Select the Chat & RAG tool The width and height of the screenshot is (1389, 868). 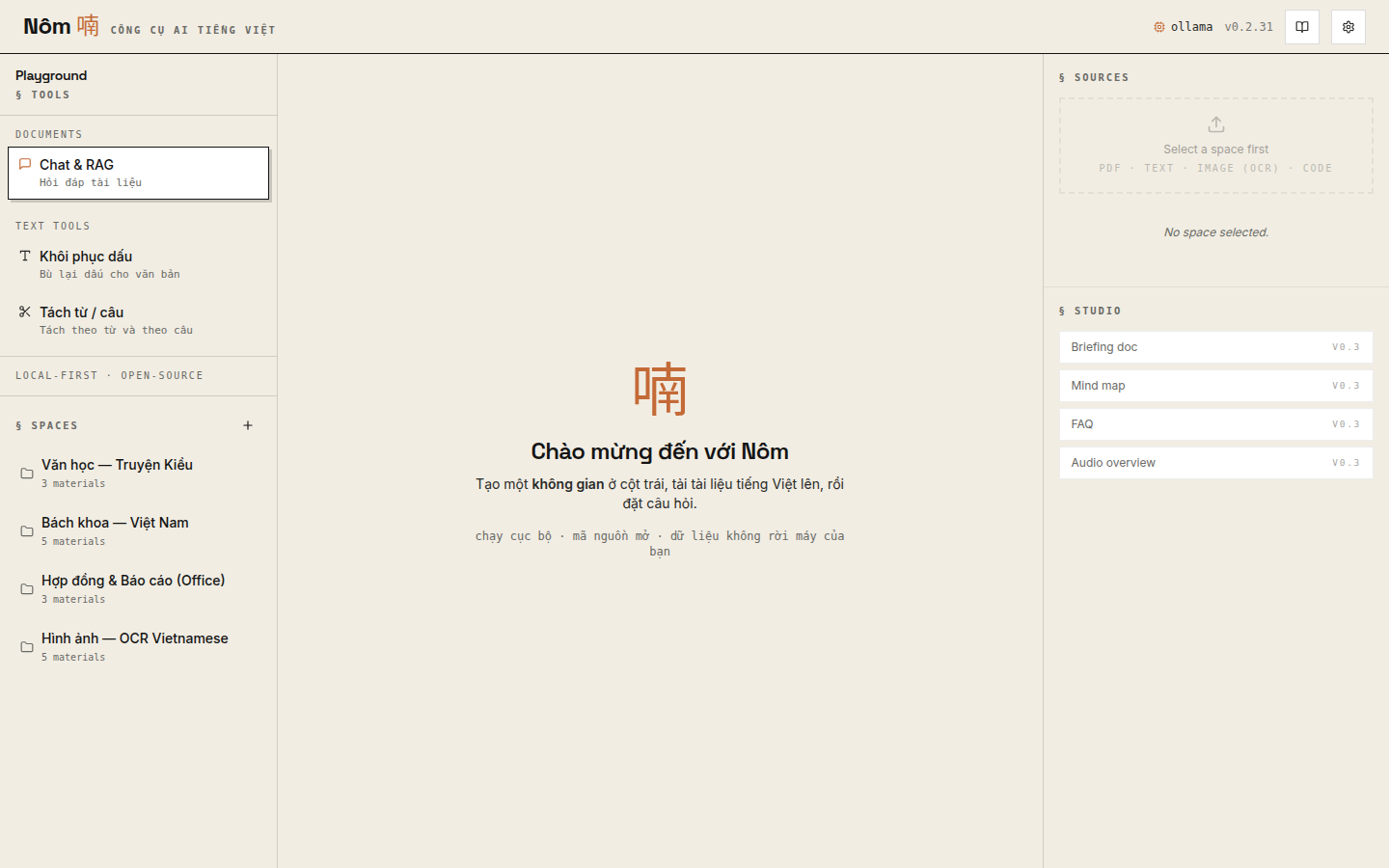pos(138,173)
